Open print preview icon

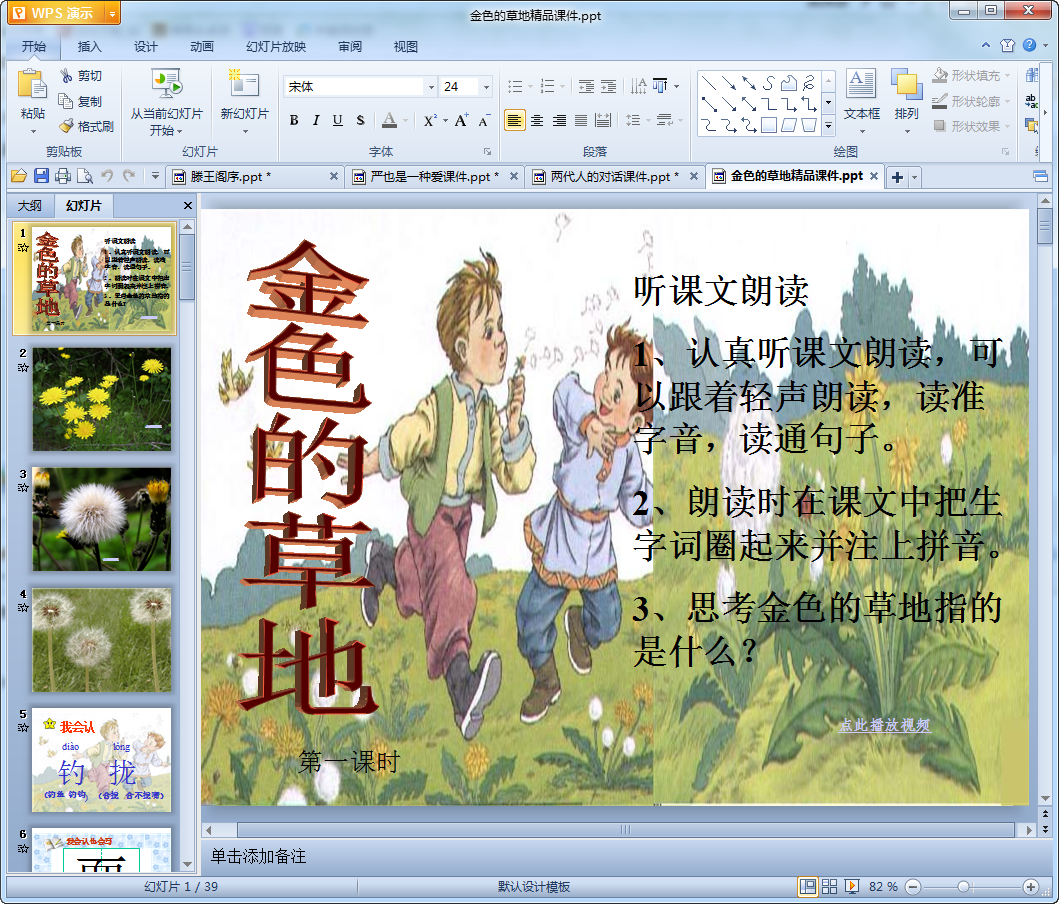coord(85,177)
